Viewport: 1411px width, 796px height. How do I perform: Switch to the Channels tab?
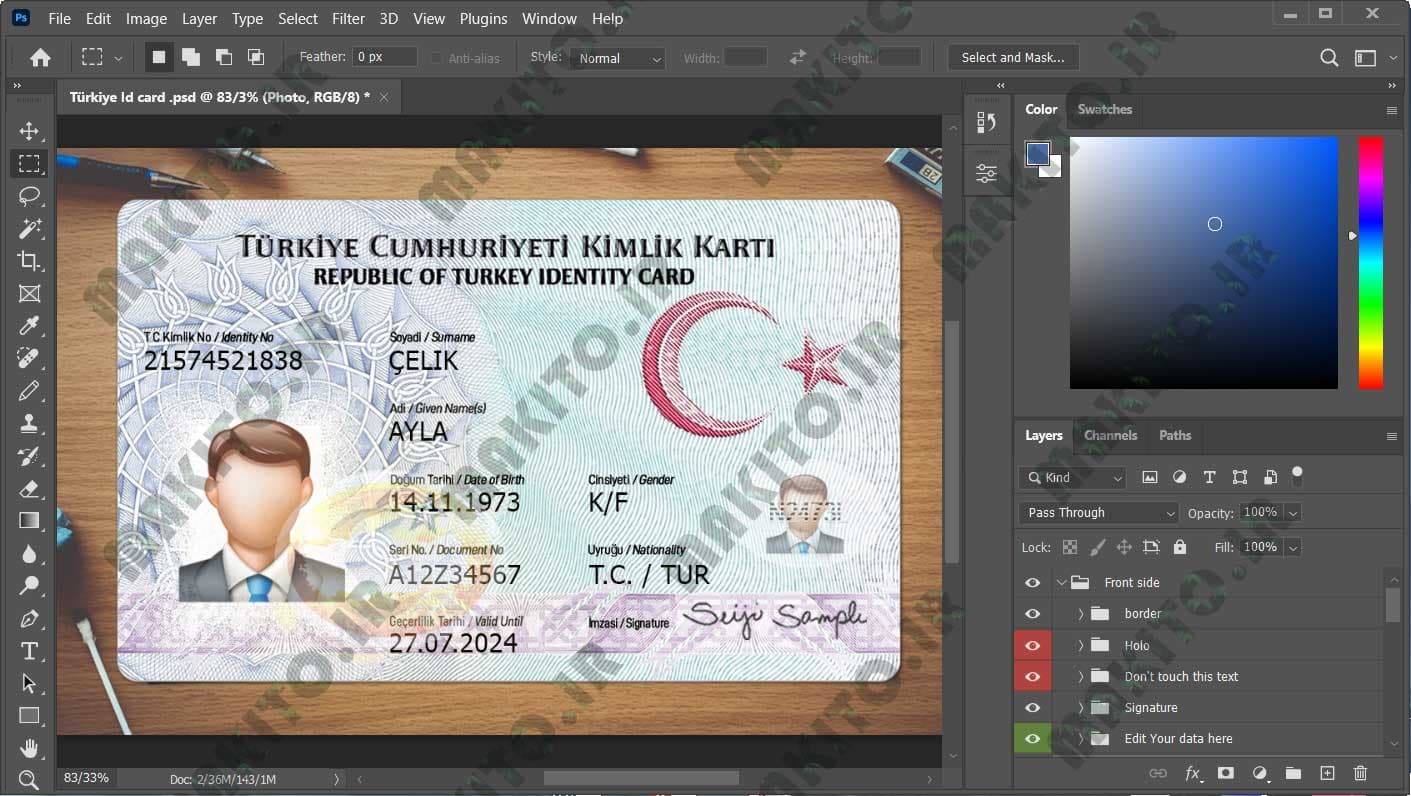point(1110,435)
